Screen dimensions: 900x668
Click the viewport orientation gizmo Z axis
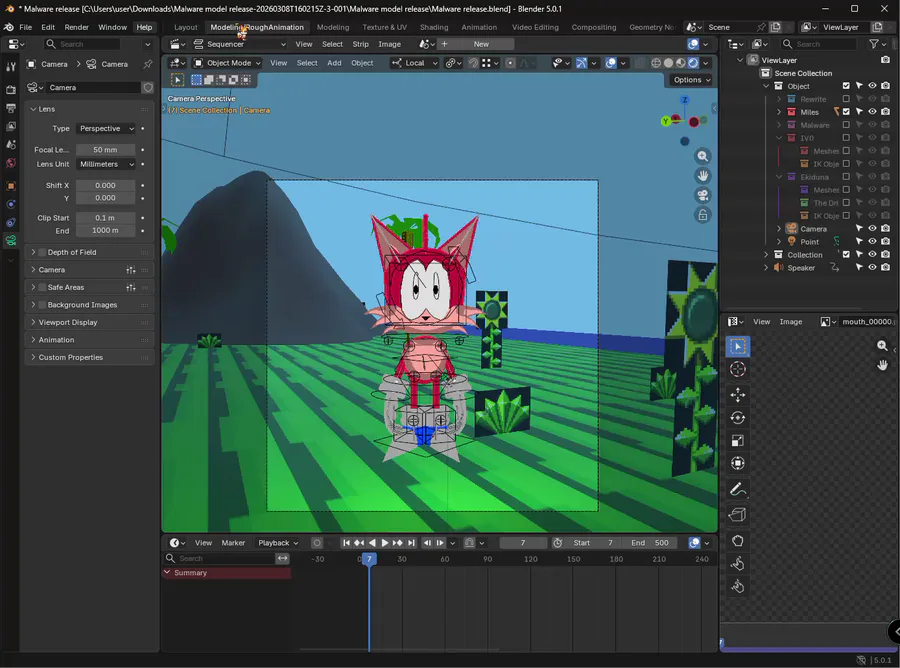tap(684, 100)
